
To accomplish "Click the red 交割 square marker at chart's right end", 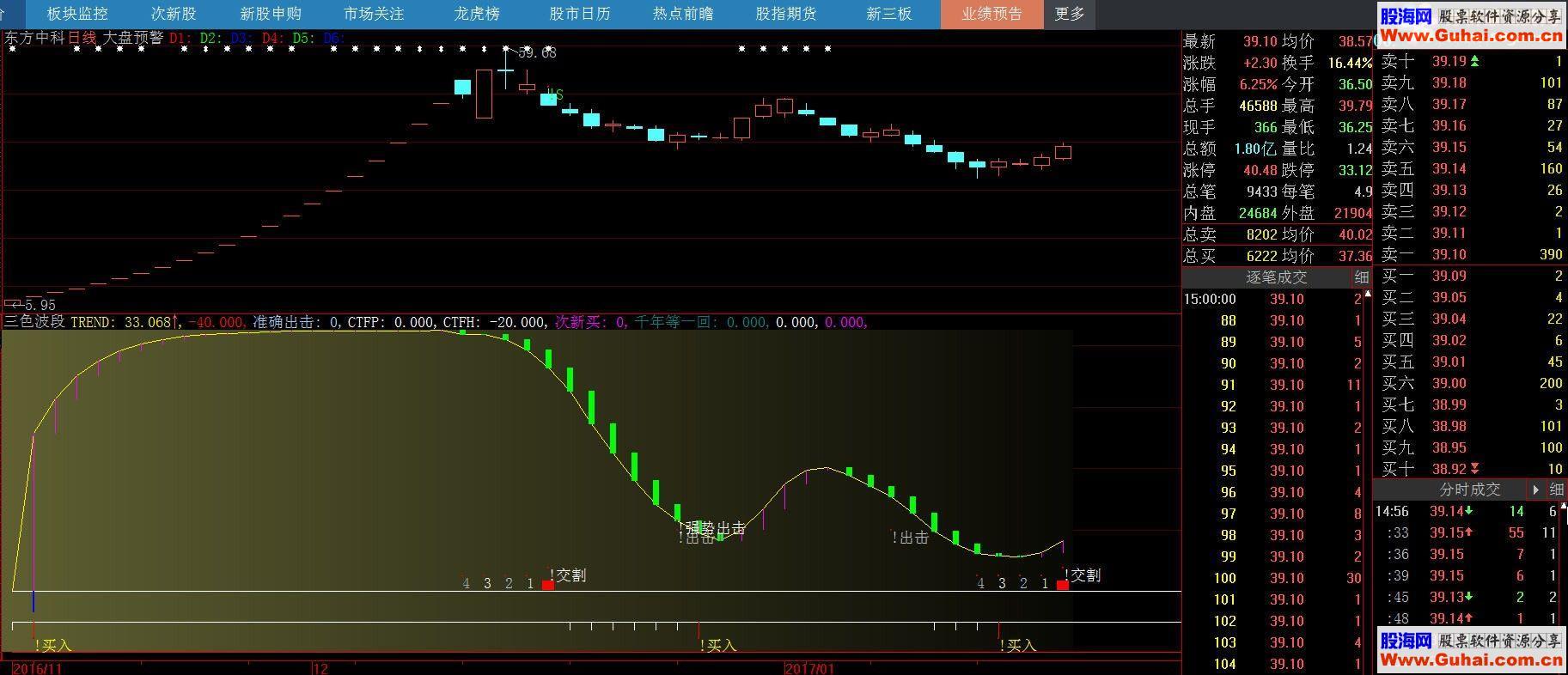I will [1063, 585].
